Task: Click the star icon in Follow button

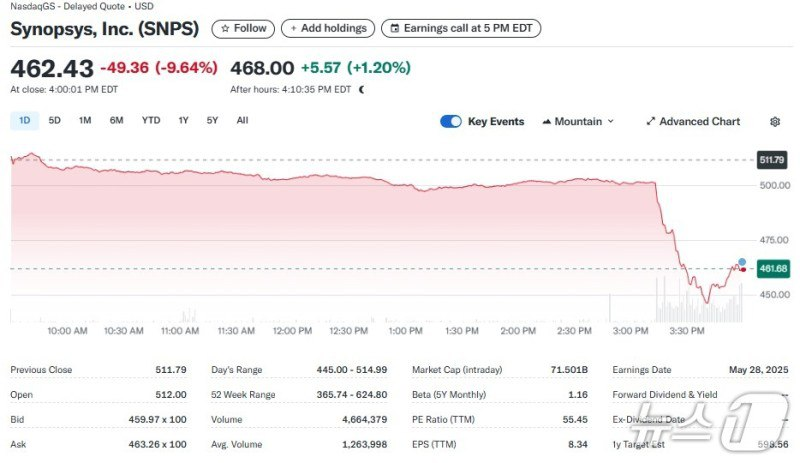Action: (225, 29)
